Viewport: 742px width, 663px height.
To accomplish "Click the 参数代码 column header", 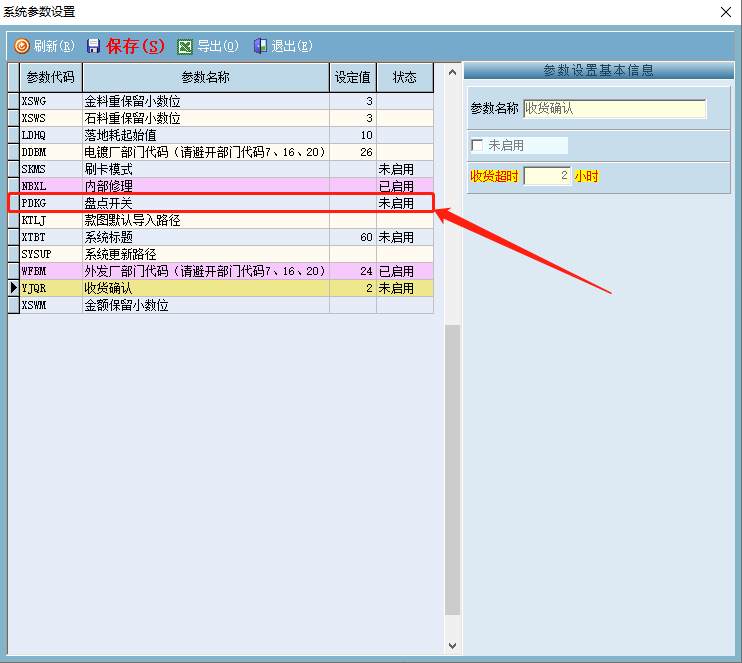I will click(x=51, y=77).
